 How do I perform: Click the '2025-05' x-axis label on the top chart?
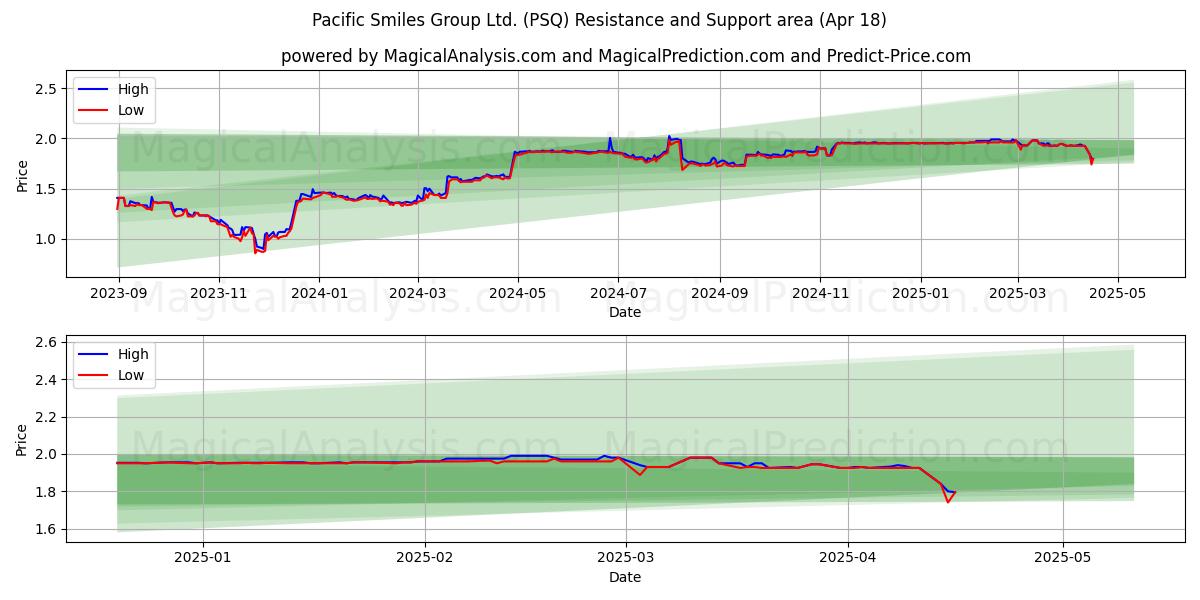pos(1117,295)
